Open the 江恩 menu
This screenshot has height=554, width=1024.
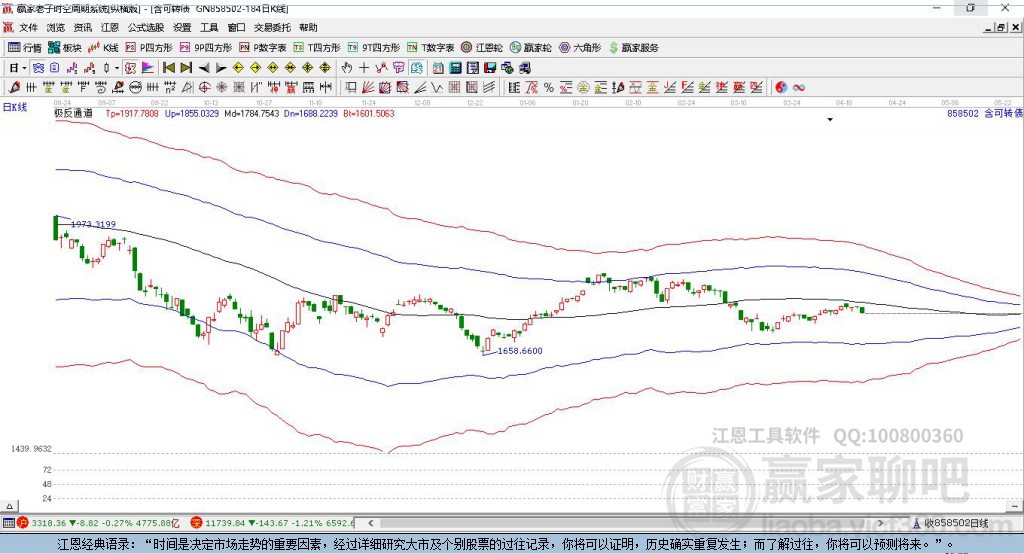(110, 27)
